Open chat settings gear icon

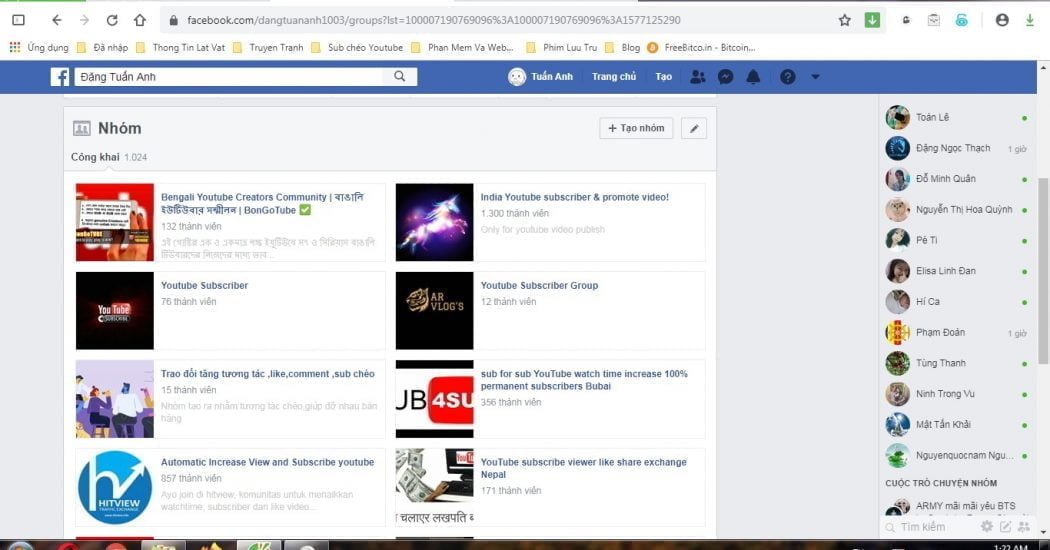[986, 527]
